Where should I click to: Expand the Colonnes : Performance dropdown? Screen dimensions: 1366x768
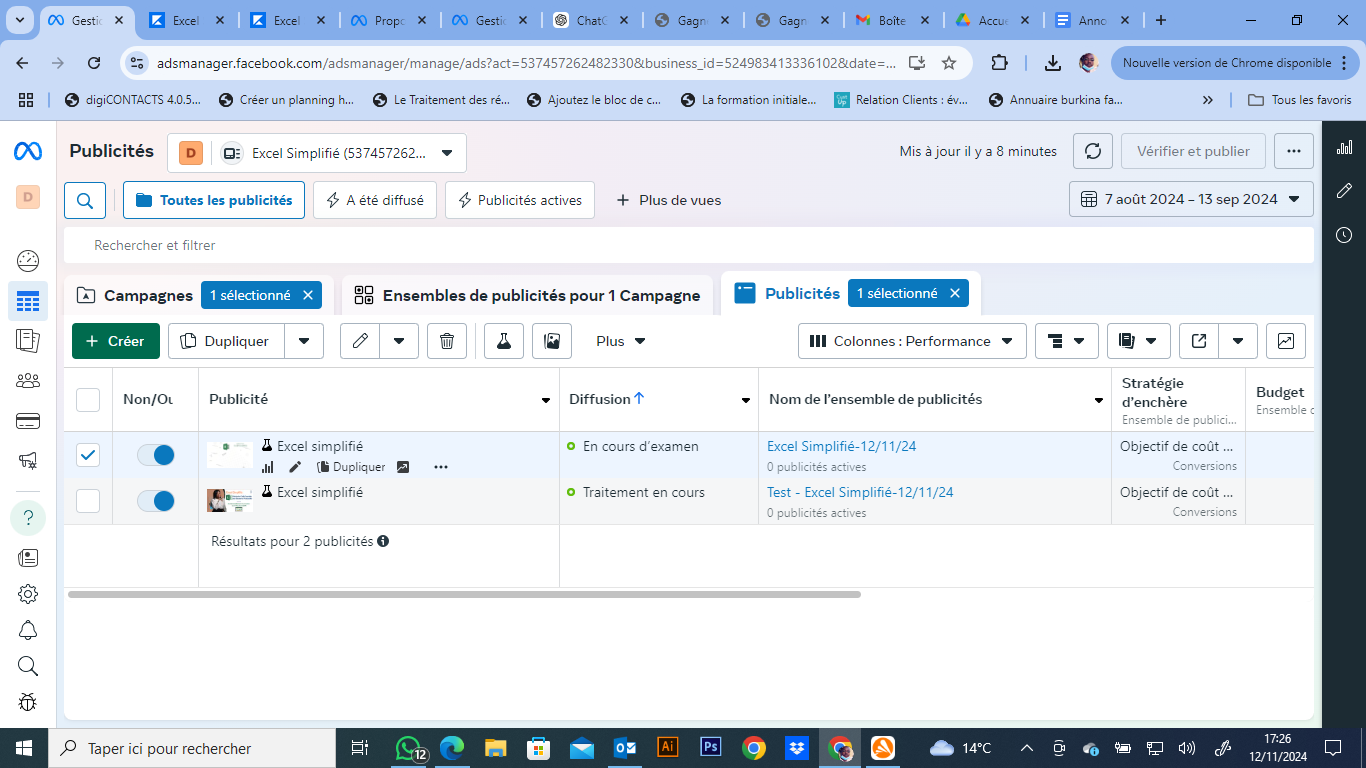coord(912,341)
